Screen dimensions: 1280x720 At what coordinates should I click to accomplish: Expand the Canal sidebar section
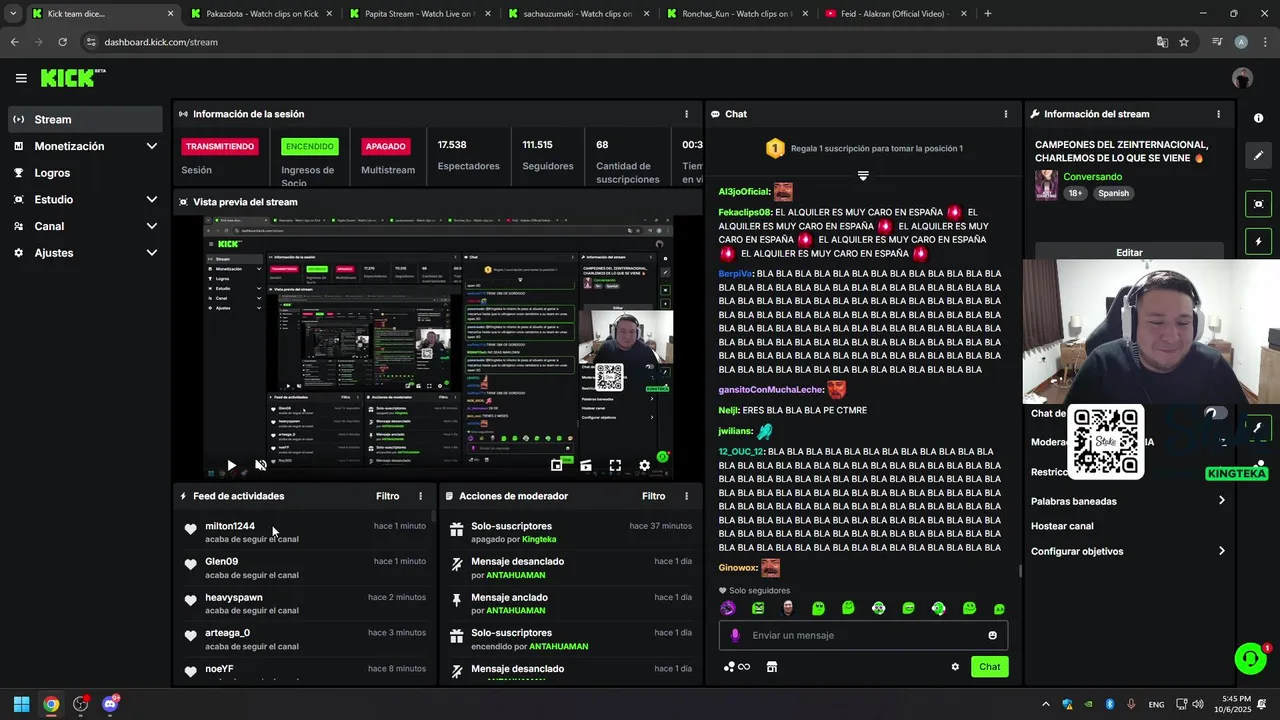pyautogui.click(x=85, y=226)
